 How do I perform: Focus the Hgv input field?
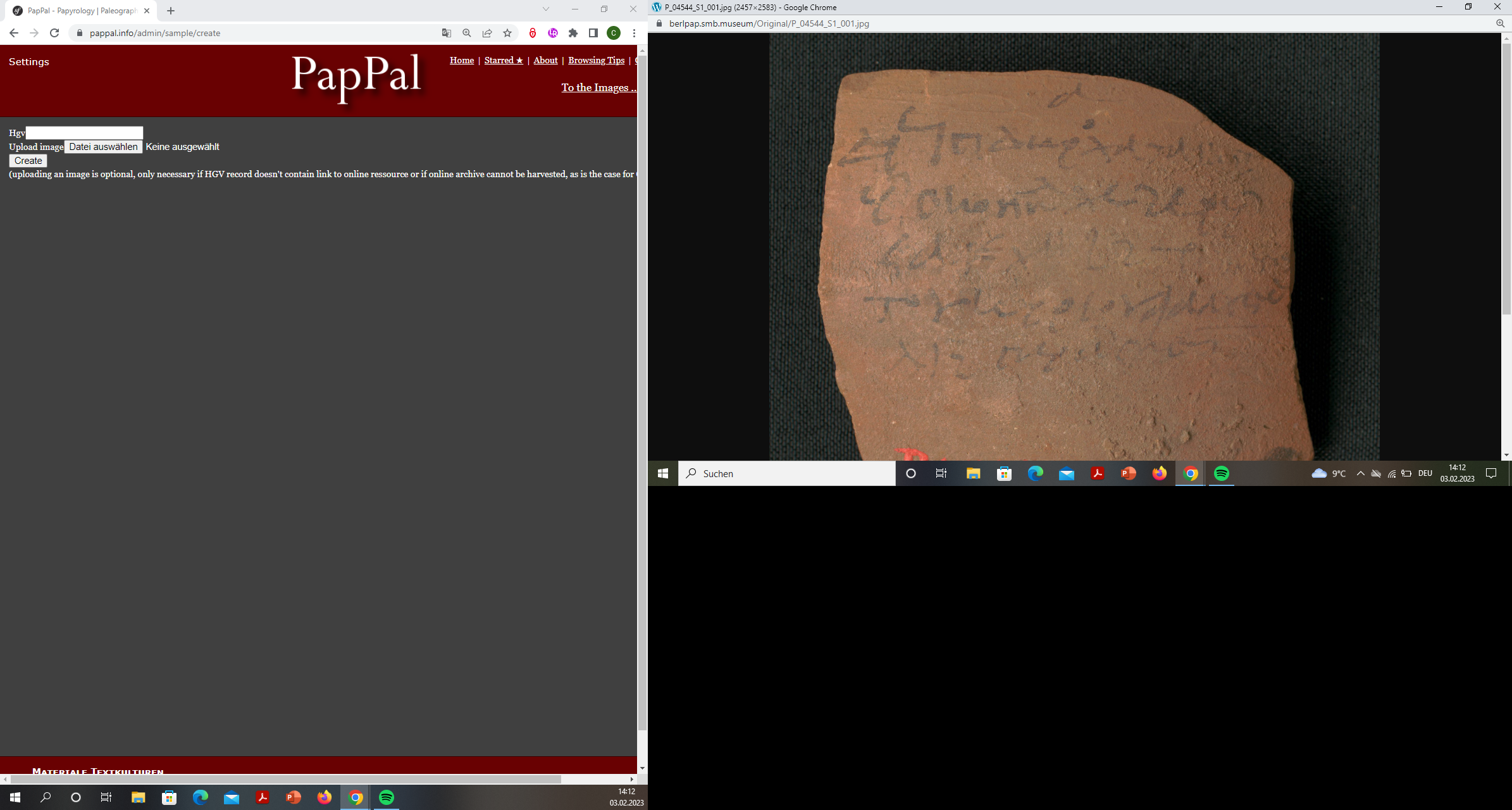84,133
